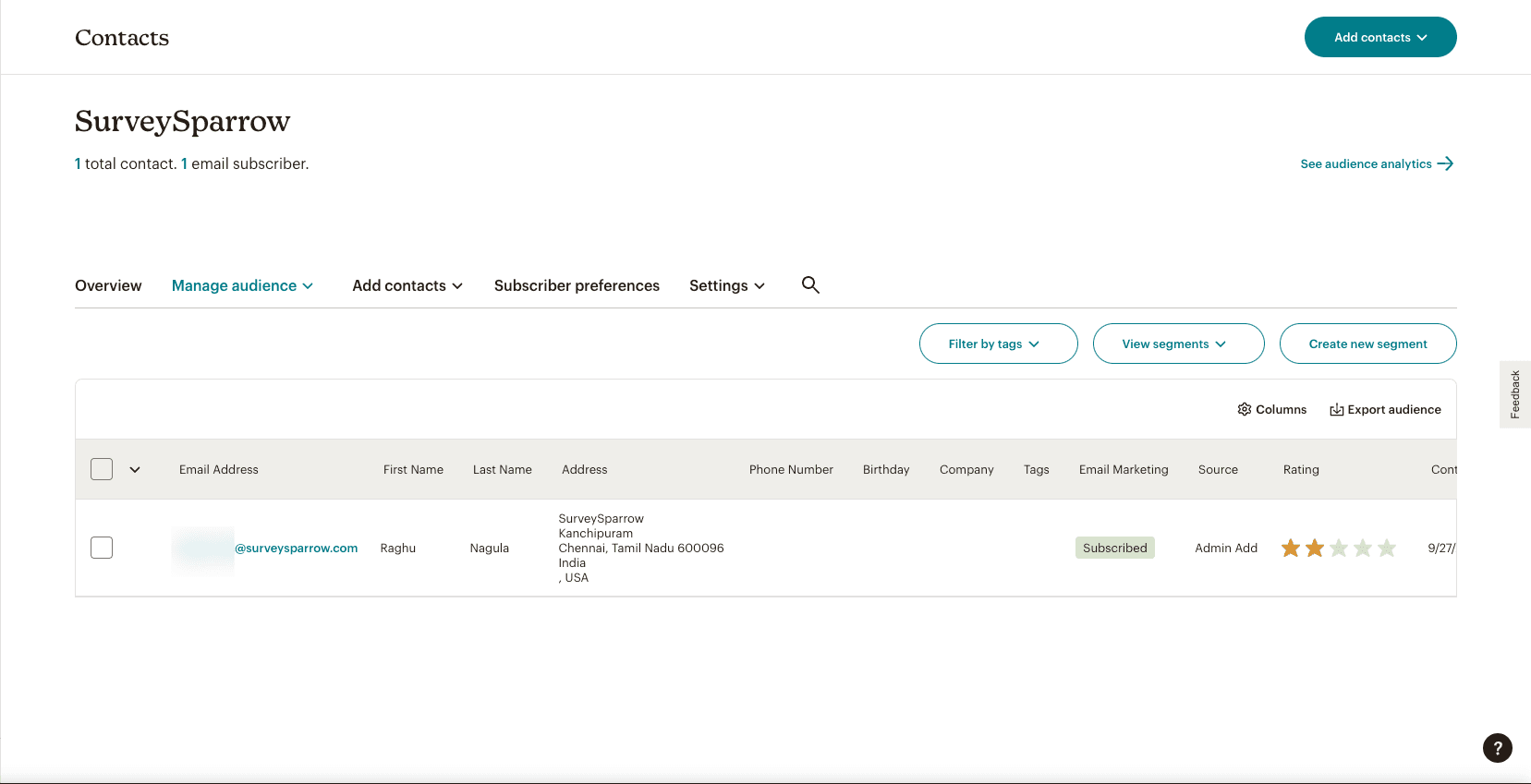Expand the View segments dropdown
This screenshot has width=1531, height=784.
tap(1178, 344)
